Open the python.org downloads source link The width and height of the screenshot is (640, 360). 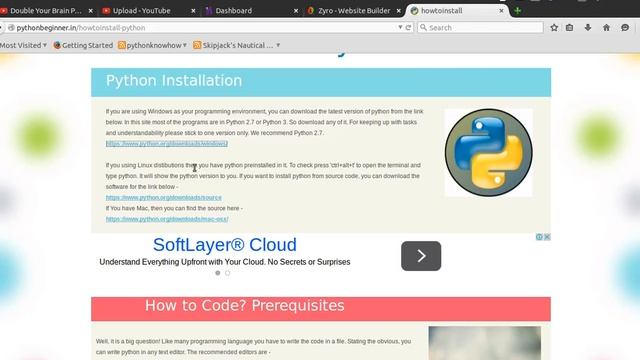[x=164, y=198]
